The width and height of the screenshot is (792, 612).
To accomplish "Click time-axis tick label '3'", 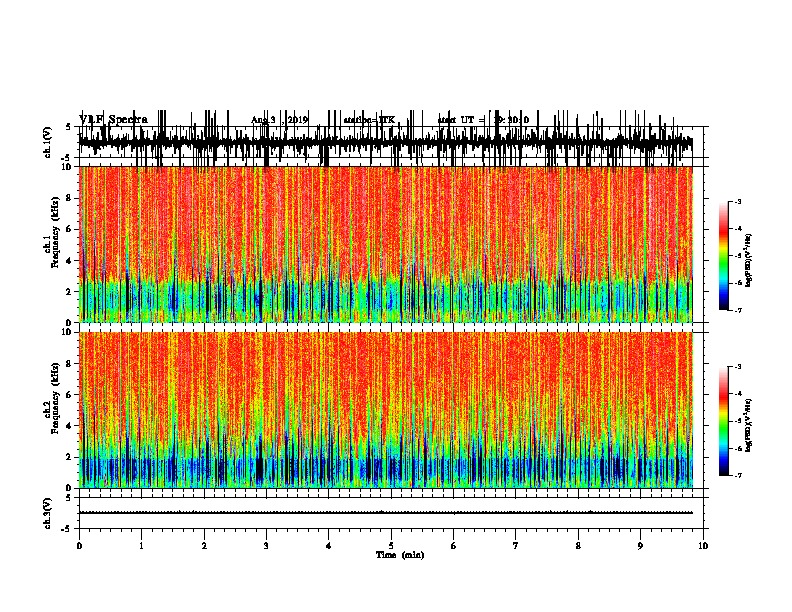I will pos(266,546).
